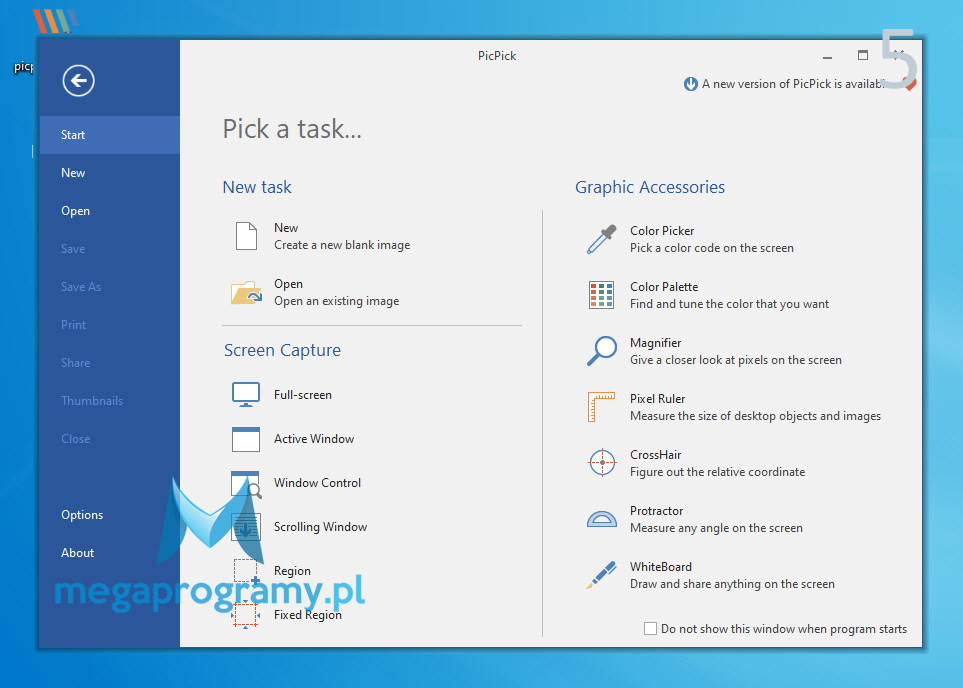Click the New blank image icon
This screenshot has width=963, height=688.
[246, 236]
